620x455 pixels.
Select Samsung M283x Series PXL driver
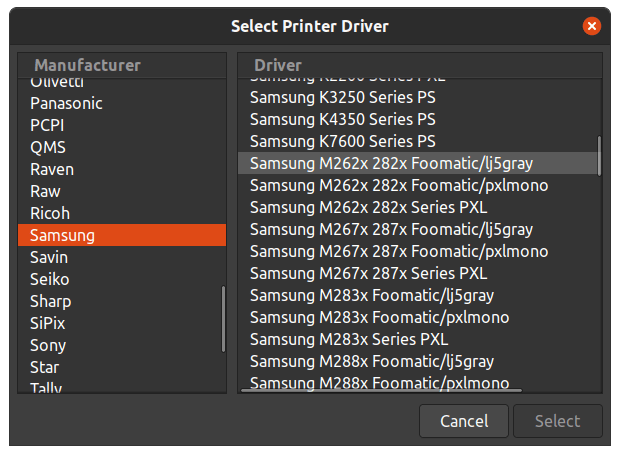point(420,340)
